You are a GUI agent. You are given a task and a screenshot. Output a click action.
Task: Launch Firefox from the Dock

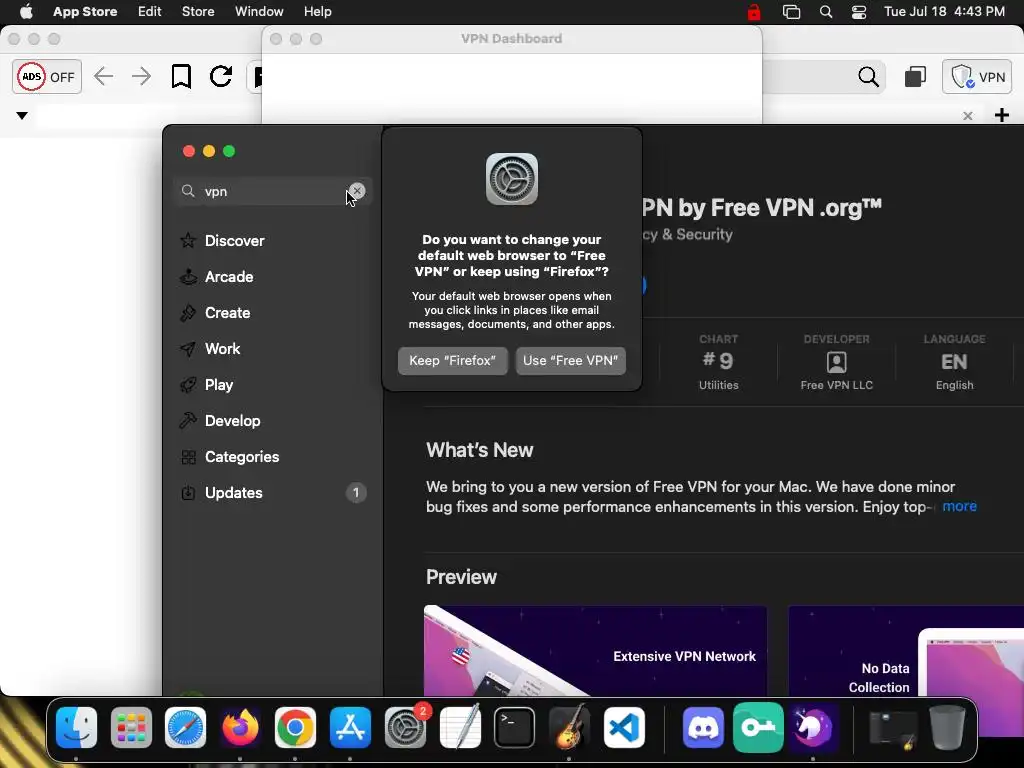[x=240, y=727]
